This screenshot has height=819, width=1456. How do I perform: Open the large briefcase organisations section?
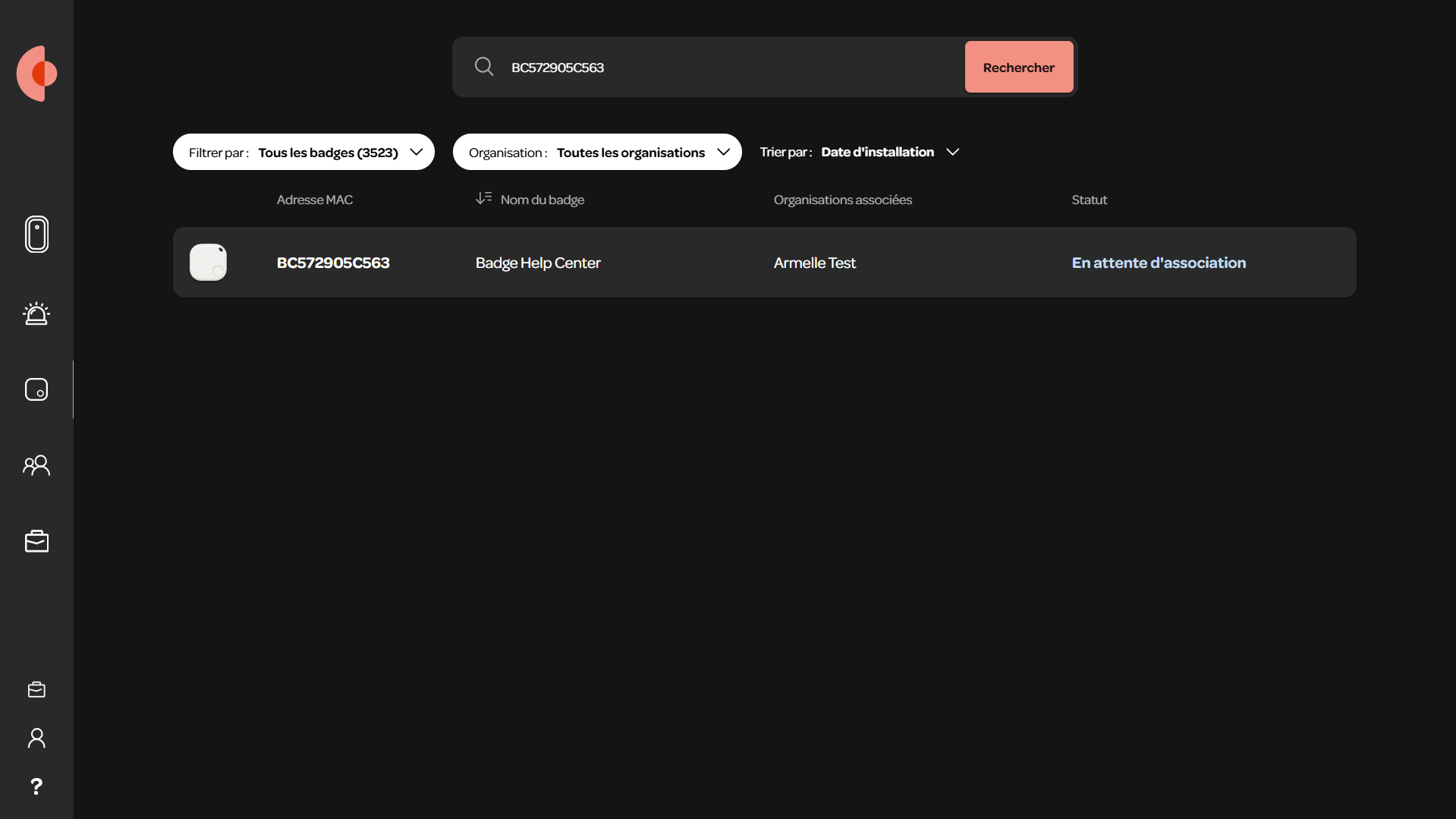[36, 541]
